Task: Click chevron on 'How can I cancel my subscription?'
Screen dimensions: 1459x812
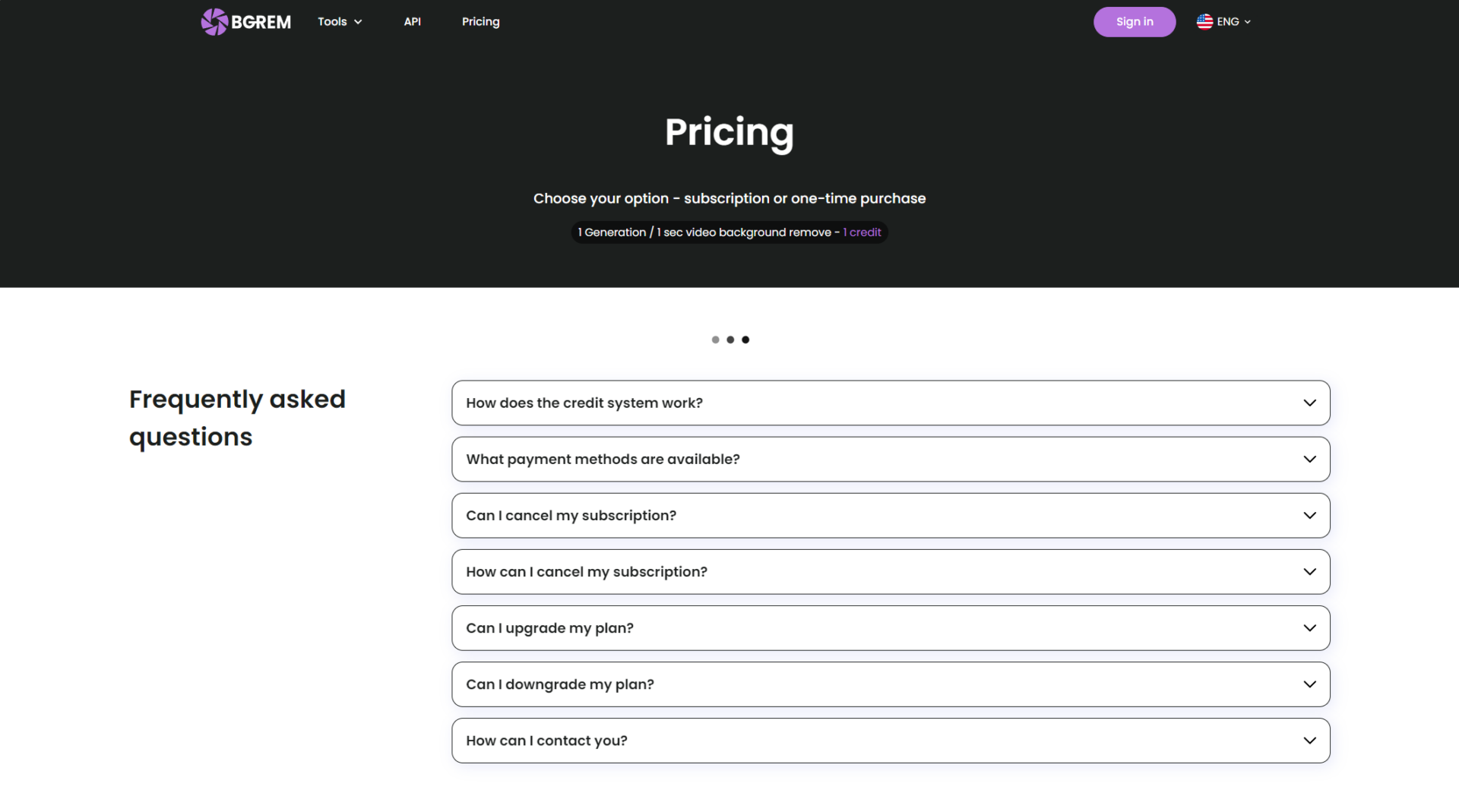Action: pos(1309,571)
